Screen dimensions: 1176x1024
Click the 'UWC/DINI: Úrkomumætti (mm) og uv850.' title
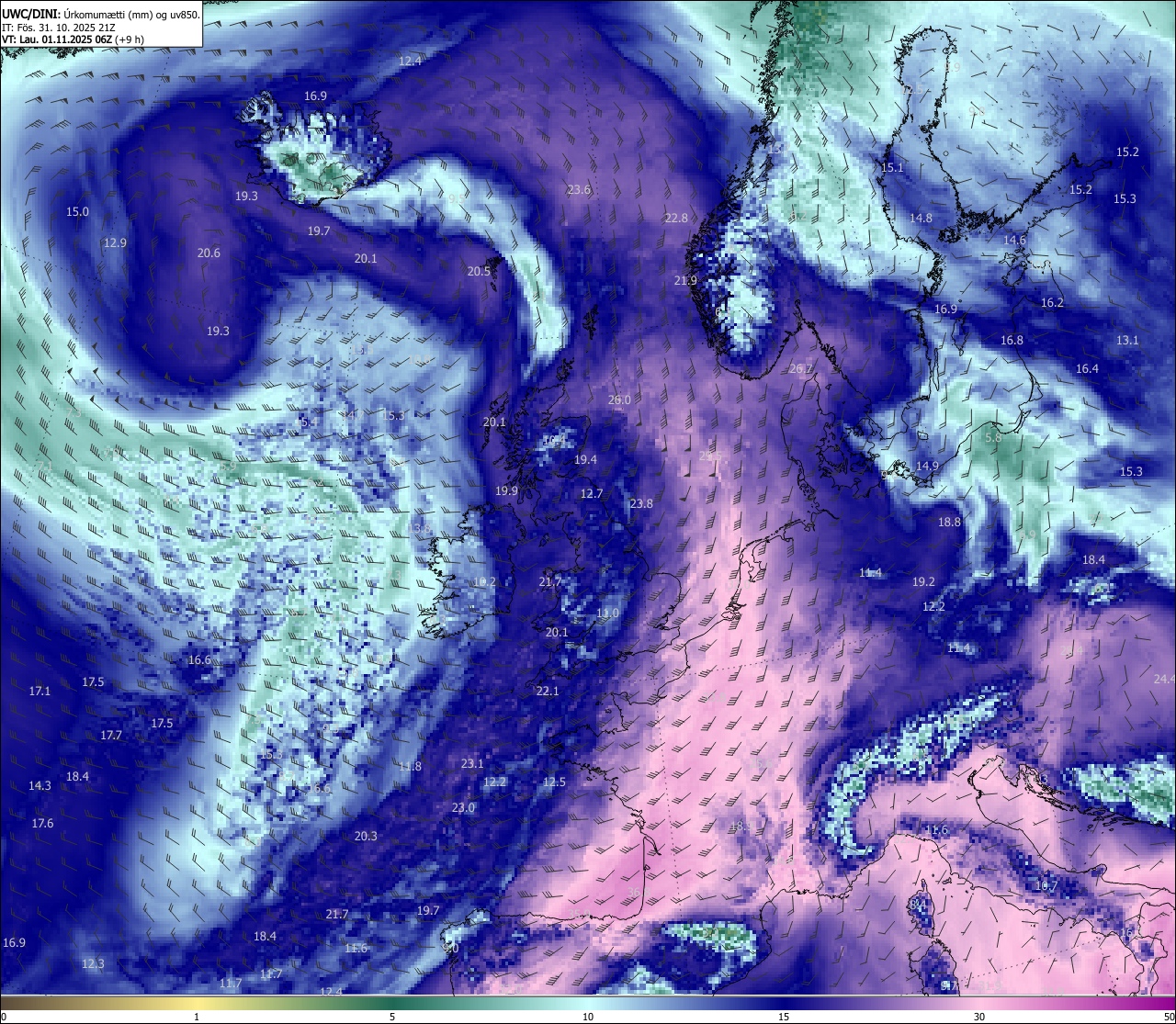[101, 14]
